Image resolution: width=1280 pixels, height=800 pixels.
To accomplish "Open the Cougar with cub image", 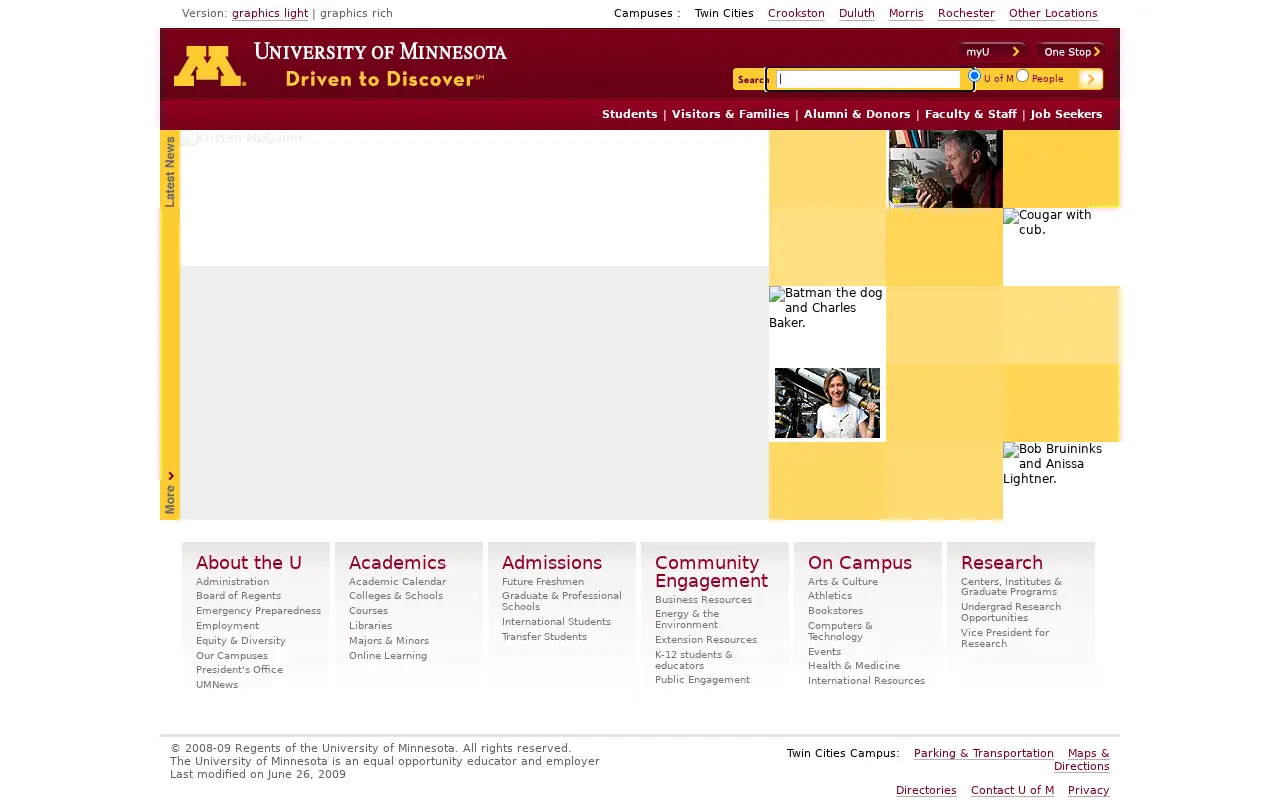I will click(x=1061, y=247).
